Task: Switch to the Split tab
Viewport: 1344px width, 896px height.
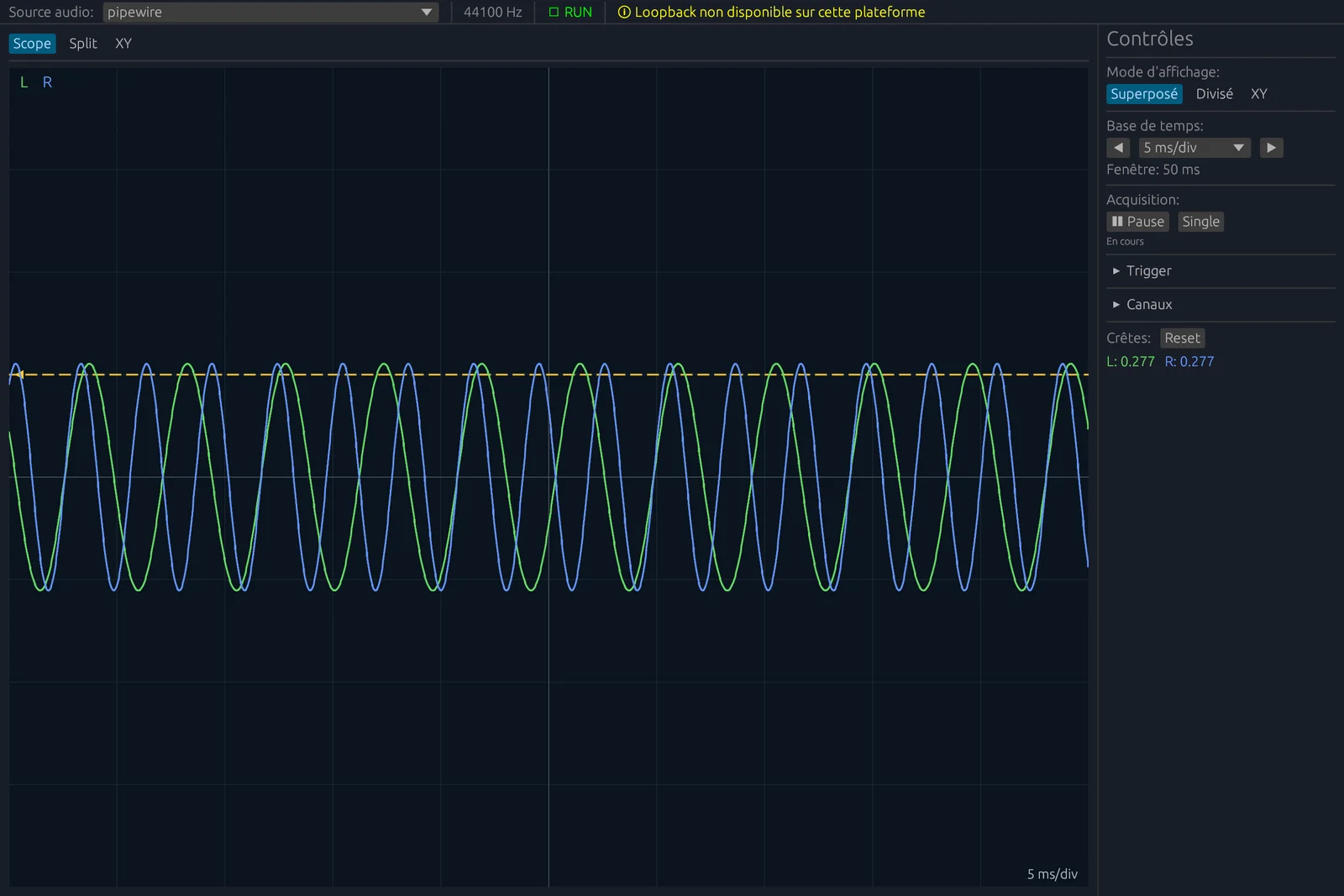Action: point(83,44)
